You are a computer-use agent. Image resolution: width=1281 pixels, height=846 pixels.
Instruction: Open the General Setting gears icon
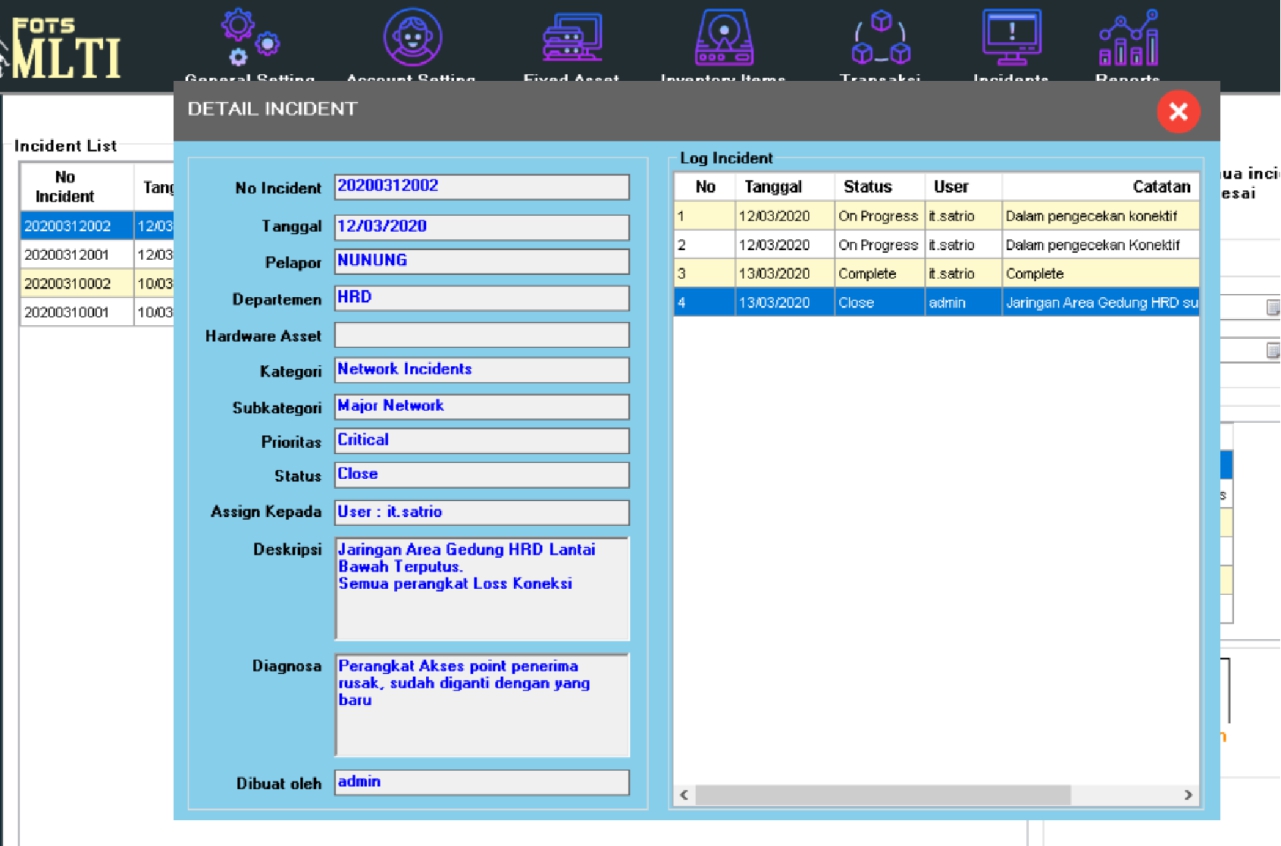pos(250,38)
